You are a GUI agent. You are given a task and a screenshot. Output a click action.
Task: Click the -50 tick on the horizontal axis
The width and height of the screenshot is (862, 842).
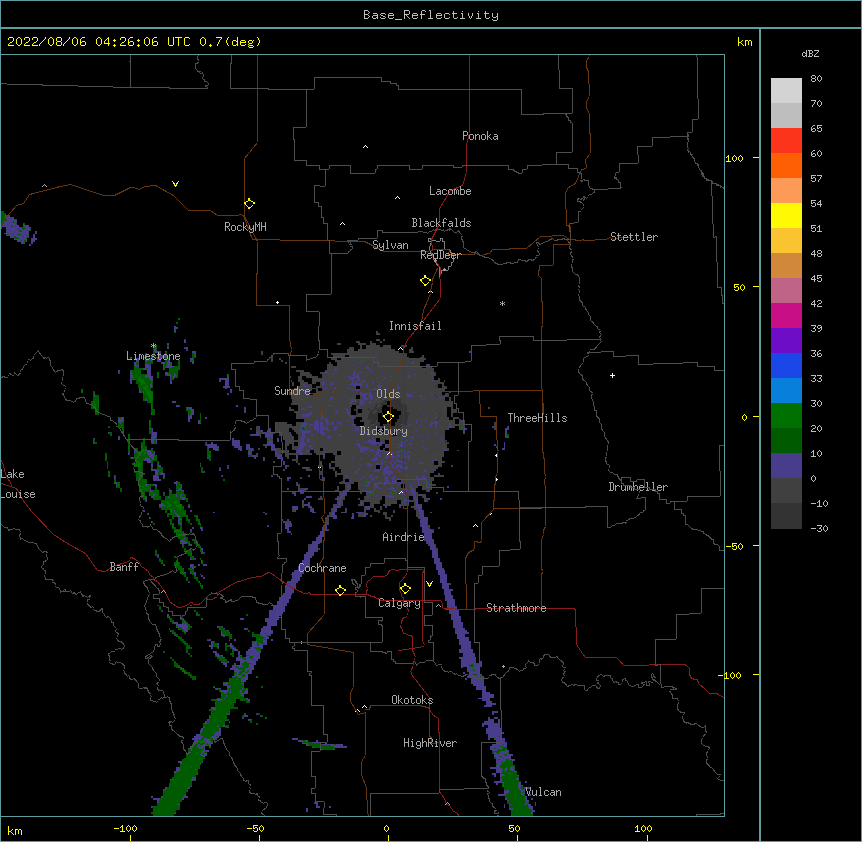pos(255,828)
